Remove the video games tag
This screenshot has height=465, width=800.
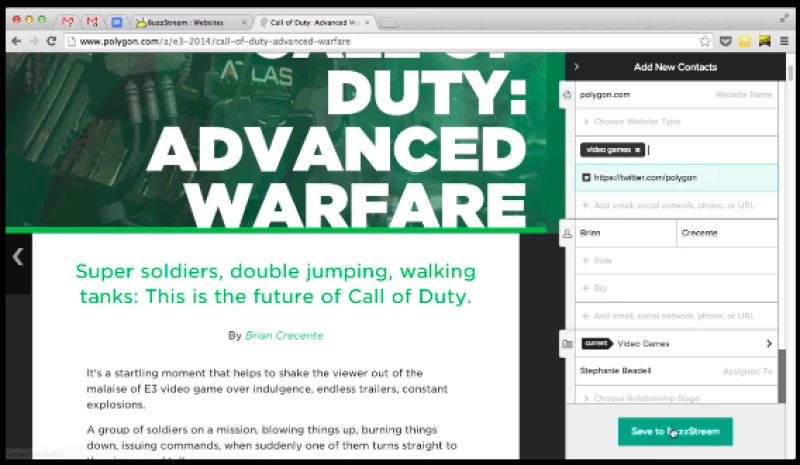pyautogui.click(x=638, y=150)
